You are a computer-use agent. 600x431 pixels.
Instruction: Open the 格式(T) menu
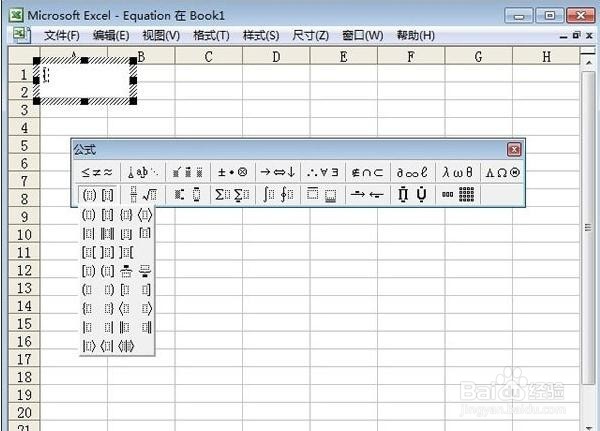[x=211, y=36]
